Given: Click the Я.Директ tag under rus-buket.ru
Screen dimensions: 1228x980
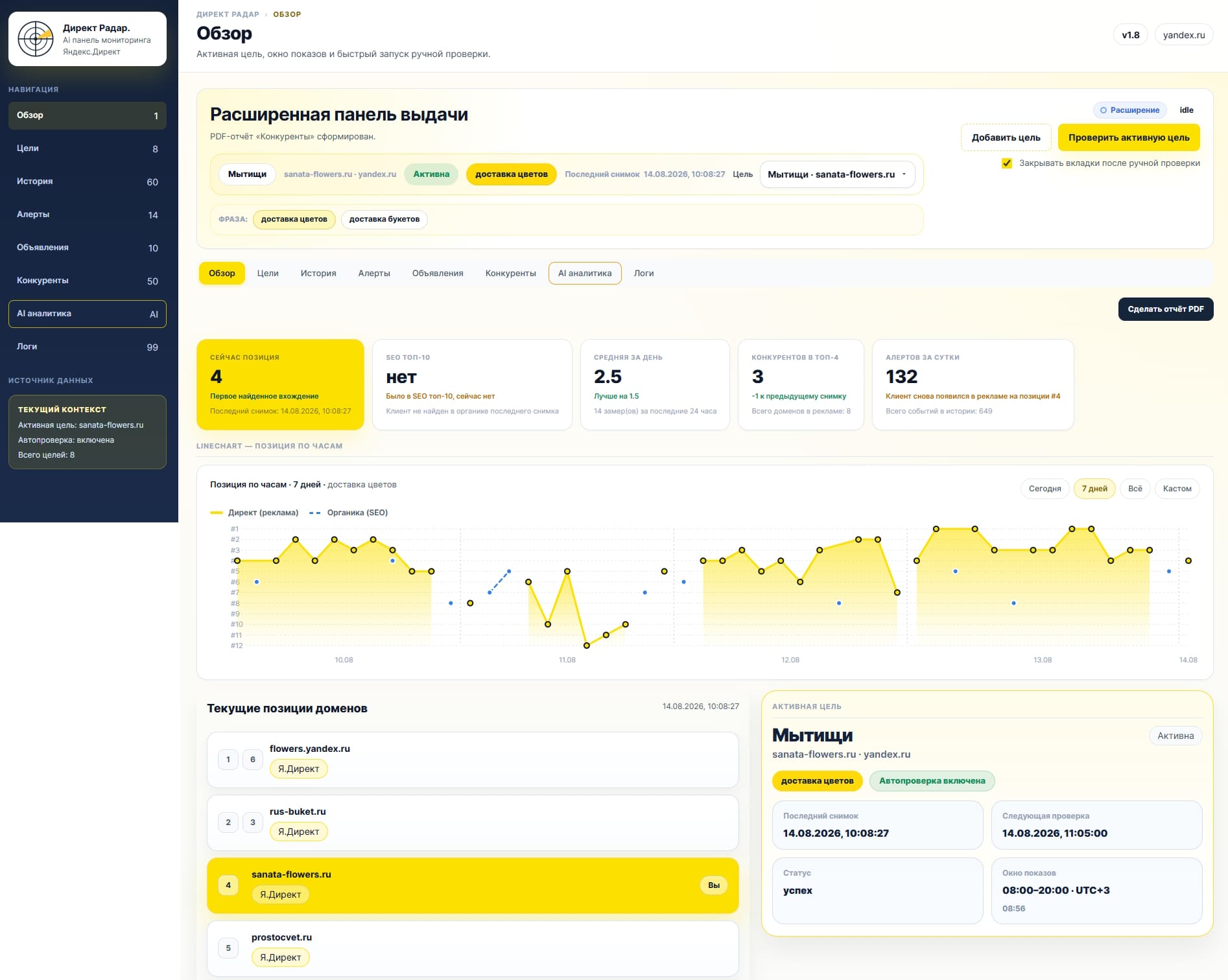Looking at the screenshot, I should [x=298, y=832].
